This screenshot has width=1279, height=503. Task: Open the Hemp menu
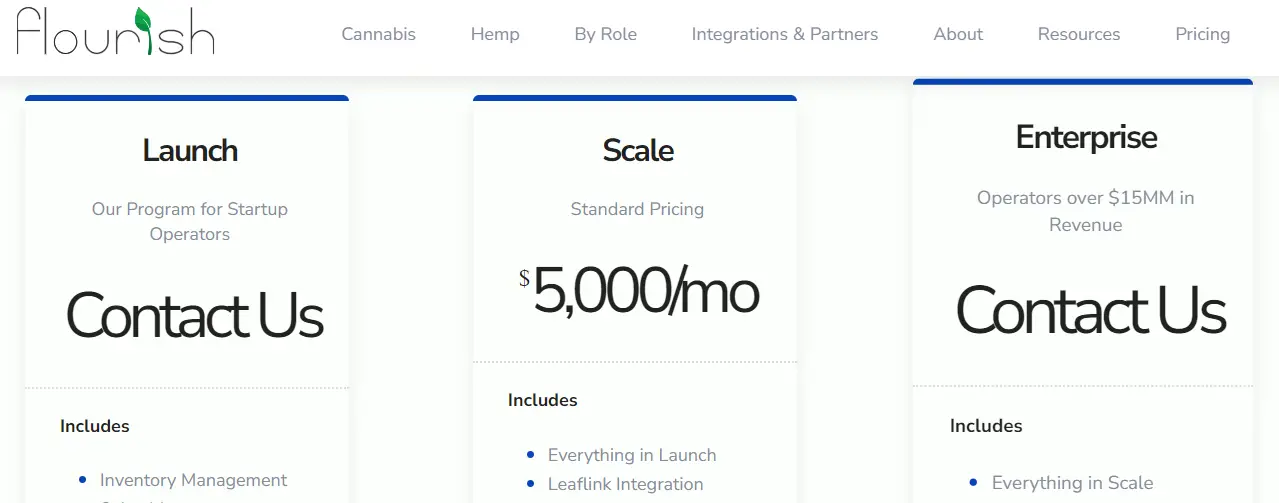(x=495, y=34)
